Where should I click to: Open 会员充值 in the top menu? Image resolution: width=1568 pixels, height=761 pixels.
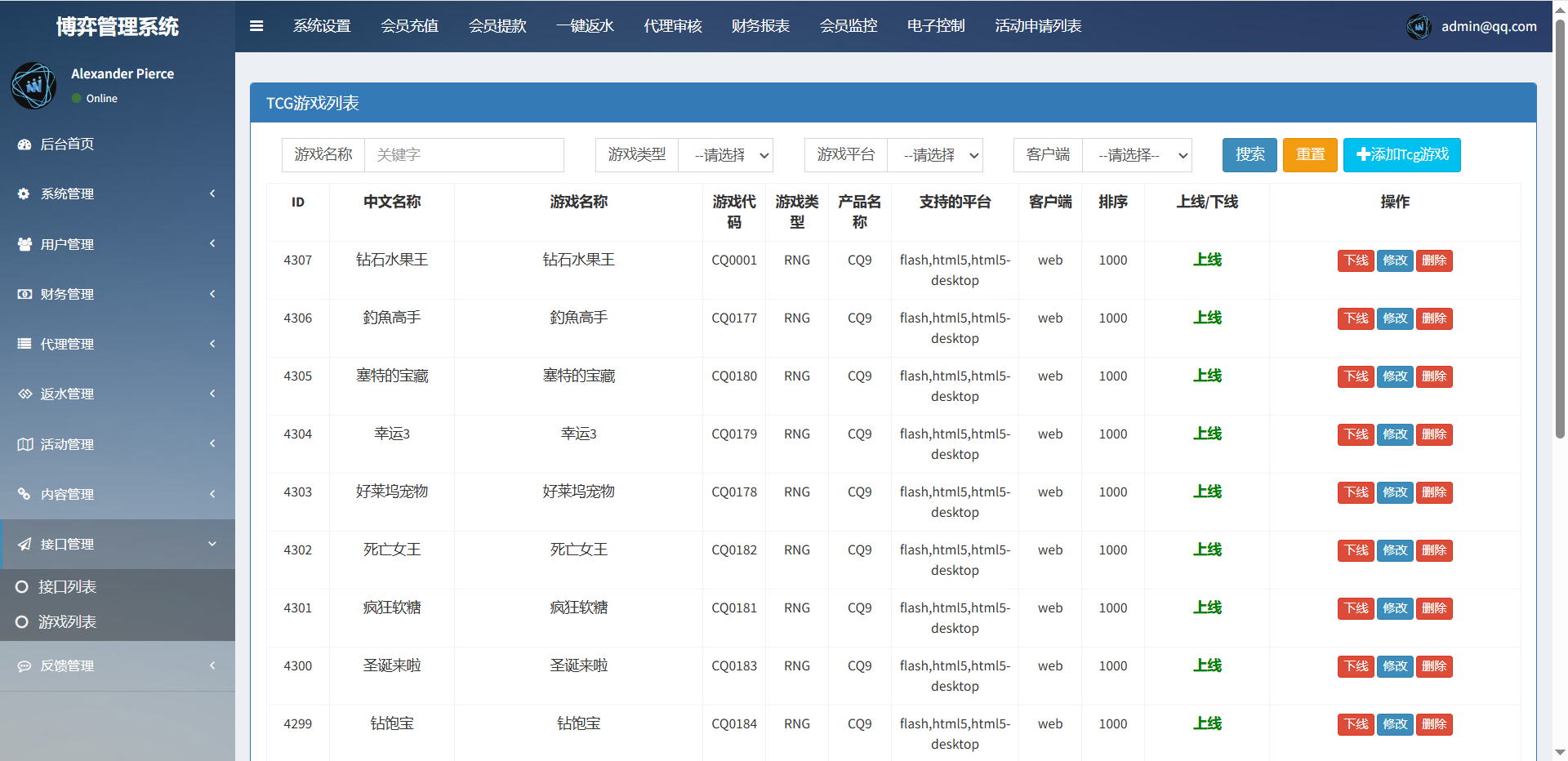point(409,26)
